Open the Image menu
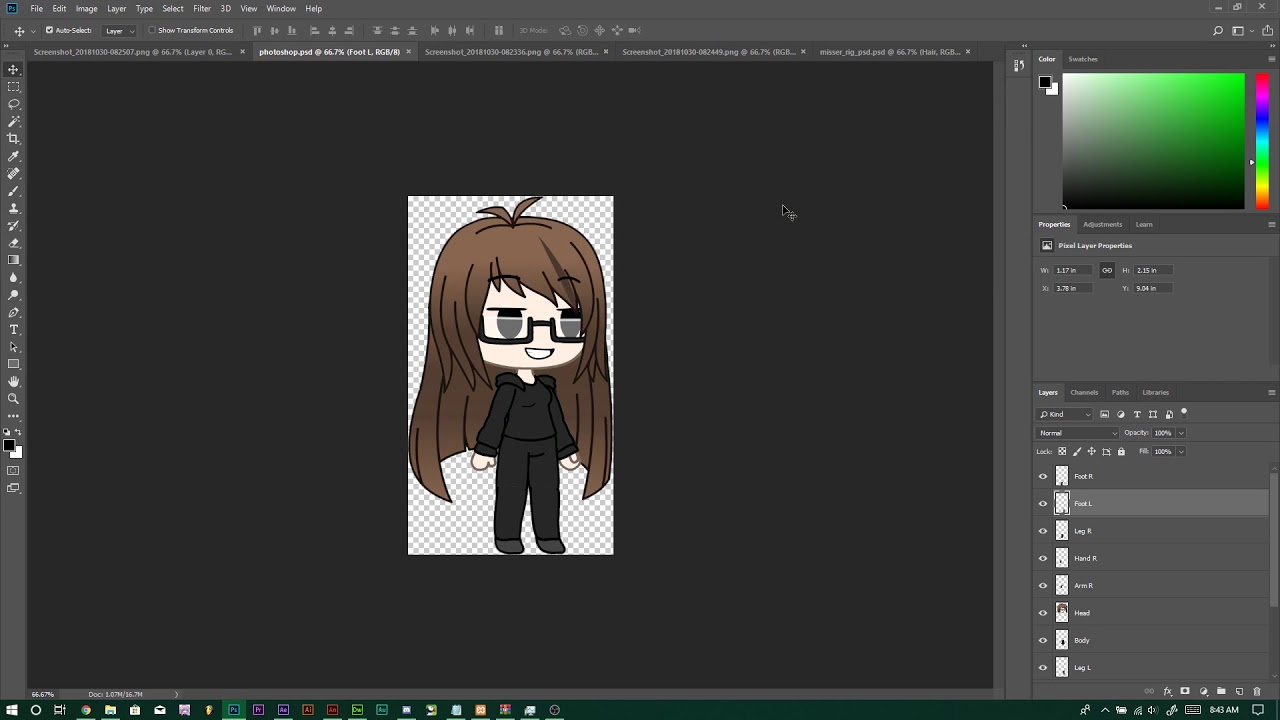Viewport: 1280px width, 720px height. 86,8
